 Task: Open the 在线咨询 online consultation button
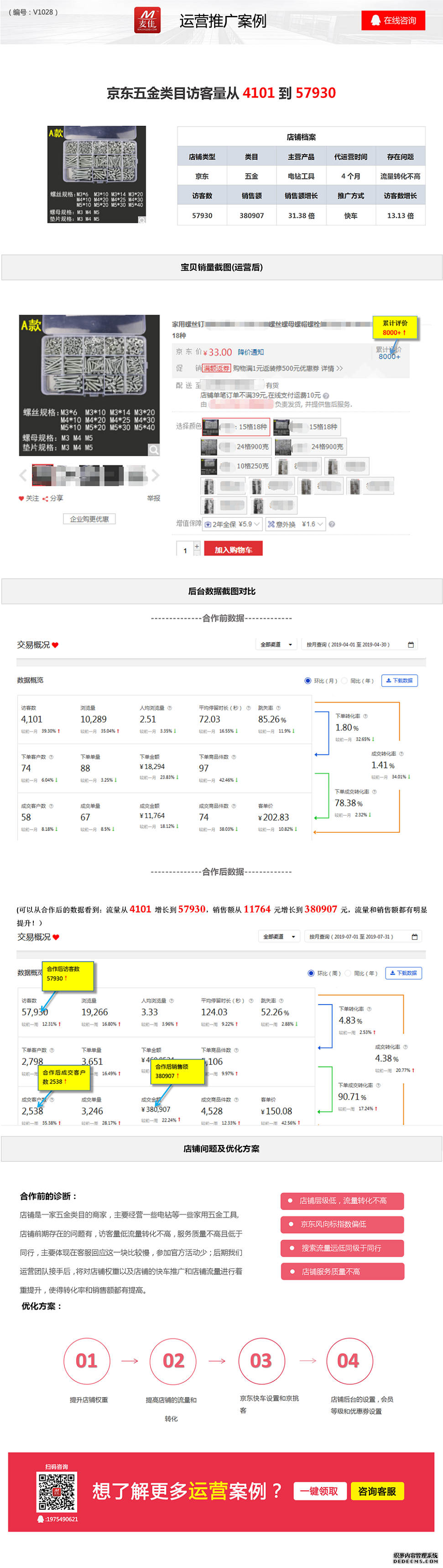[x=393, y=20]
